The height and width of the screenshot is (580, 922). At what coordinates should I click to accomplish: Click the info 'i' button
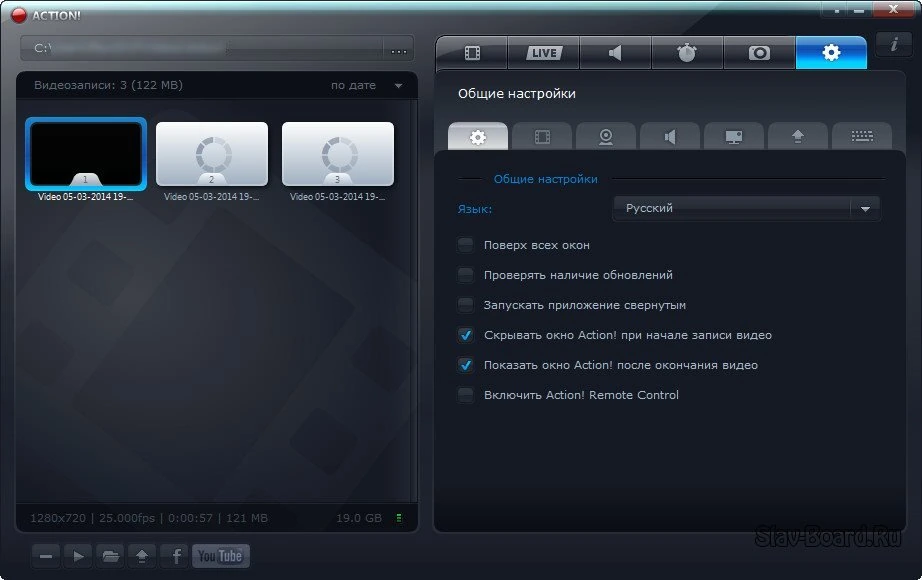(x=894, y=44)
